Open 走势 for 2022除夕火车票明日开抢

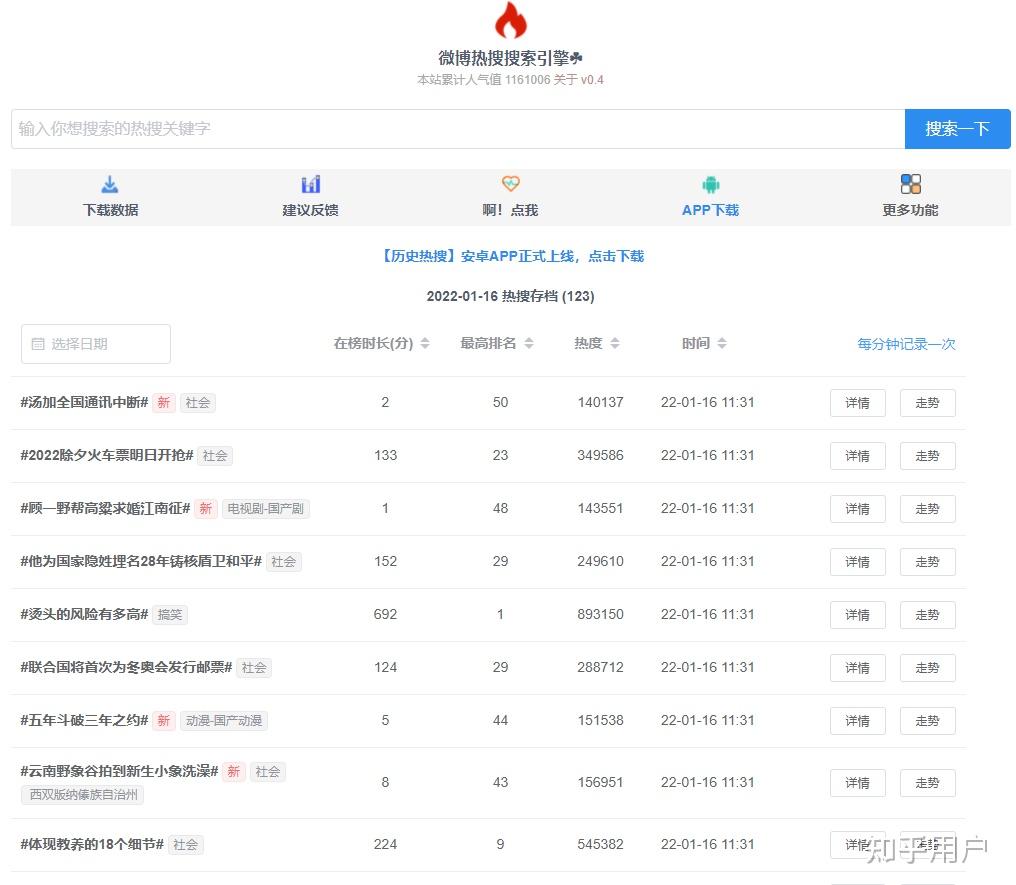[x=927, y=456]
